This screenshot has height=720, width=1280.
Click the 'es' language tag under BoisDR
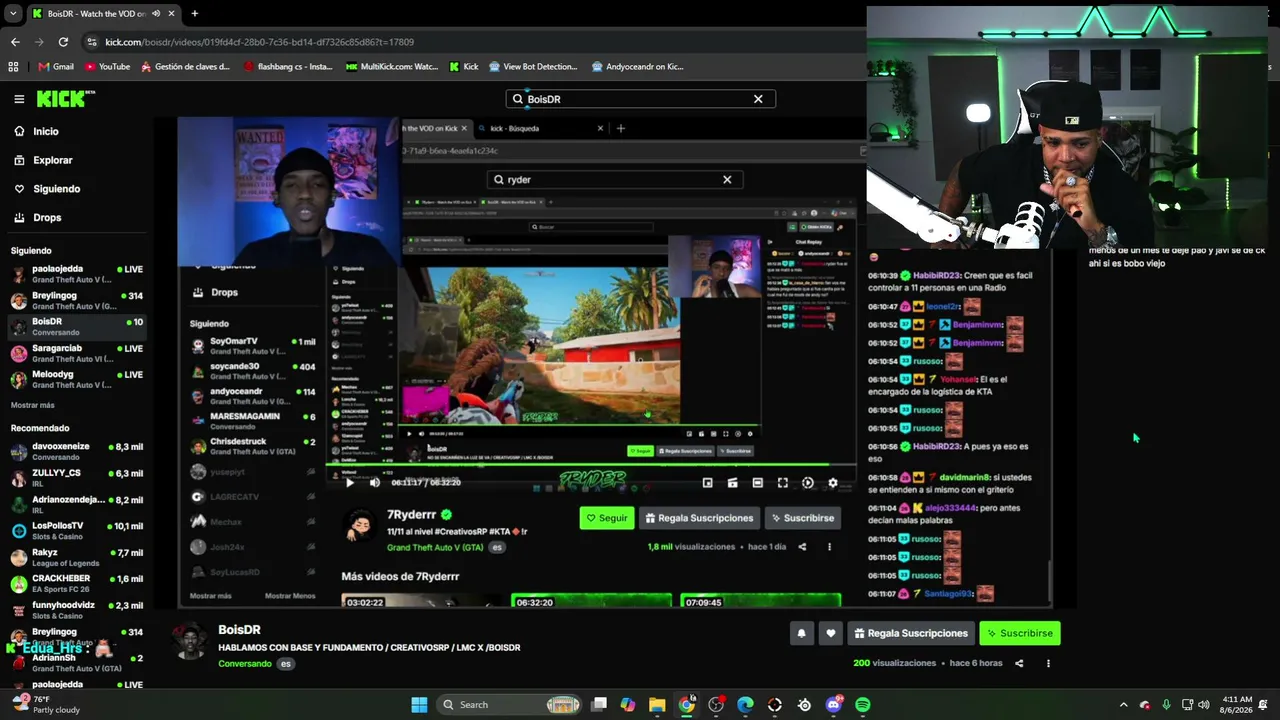(285, 664)
